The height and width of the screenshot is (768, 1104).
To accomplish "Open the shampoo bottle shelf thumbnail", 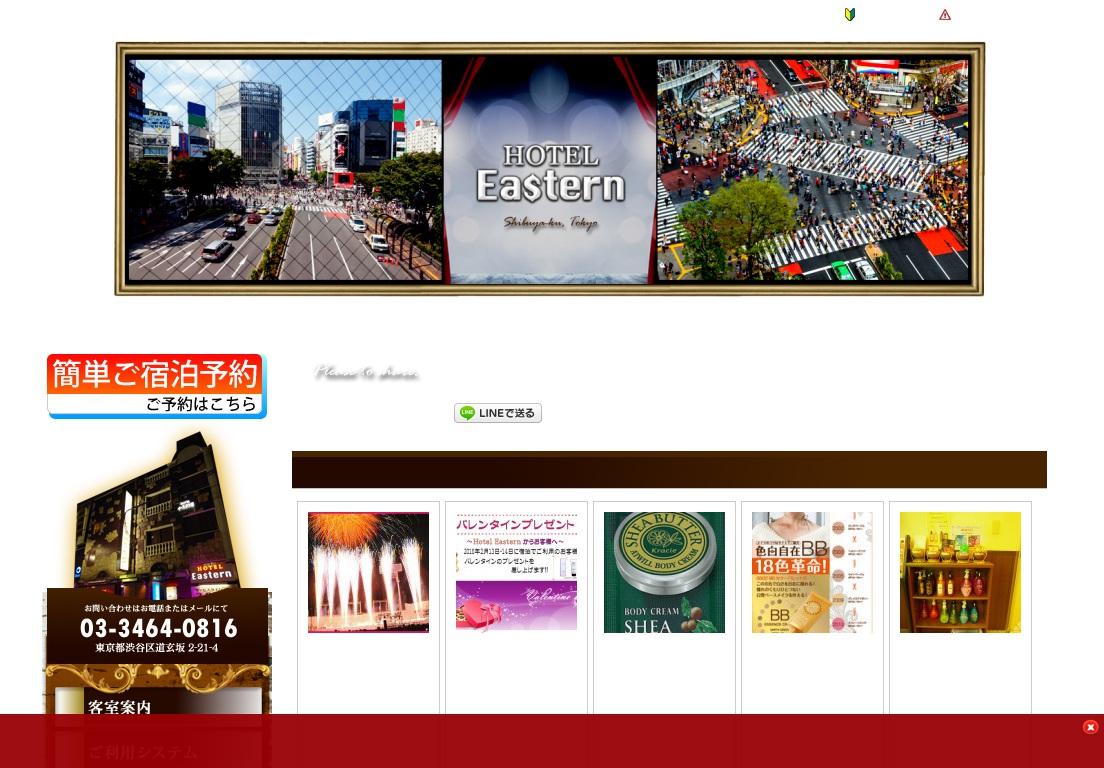I will [x=960, y=572].
